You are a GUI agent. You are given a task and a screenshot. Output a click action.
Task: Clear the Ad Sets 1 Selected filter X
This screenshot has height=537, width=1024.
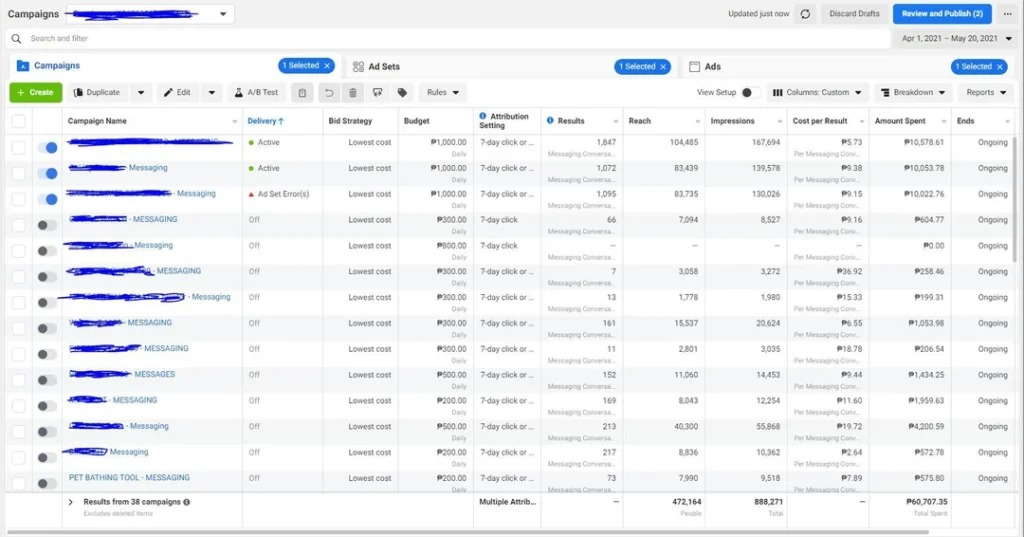click(x=663, y=67)
